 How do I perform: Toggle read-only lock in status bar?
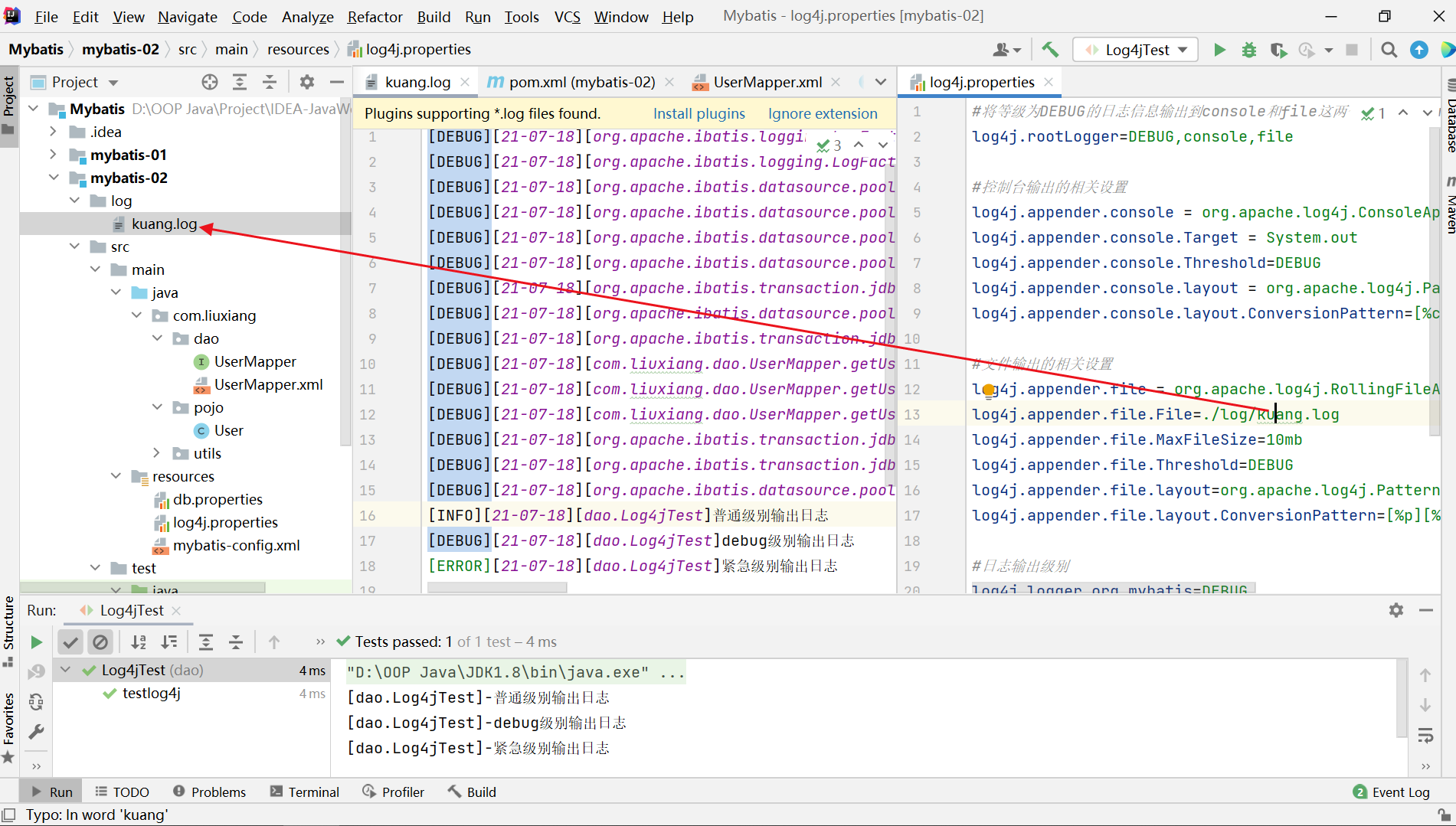pyautogui.click(x=1443, y=815)
